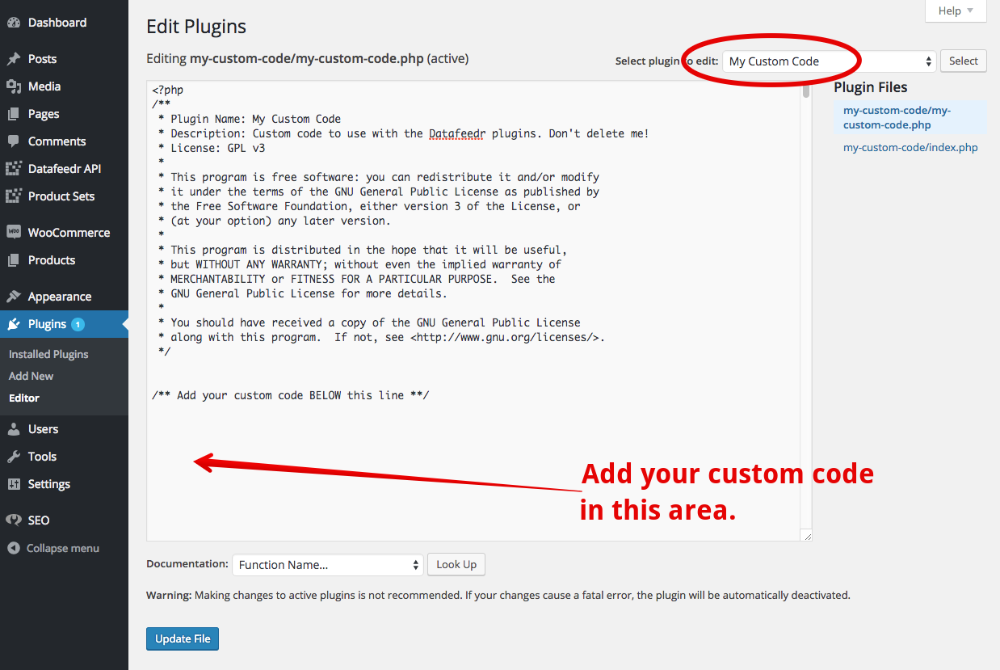This screenshot has height=670, width=1000.
Task: Click the Dashboard gauge icon
Action: click(x=13, y=23)
